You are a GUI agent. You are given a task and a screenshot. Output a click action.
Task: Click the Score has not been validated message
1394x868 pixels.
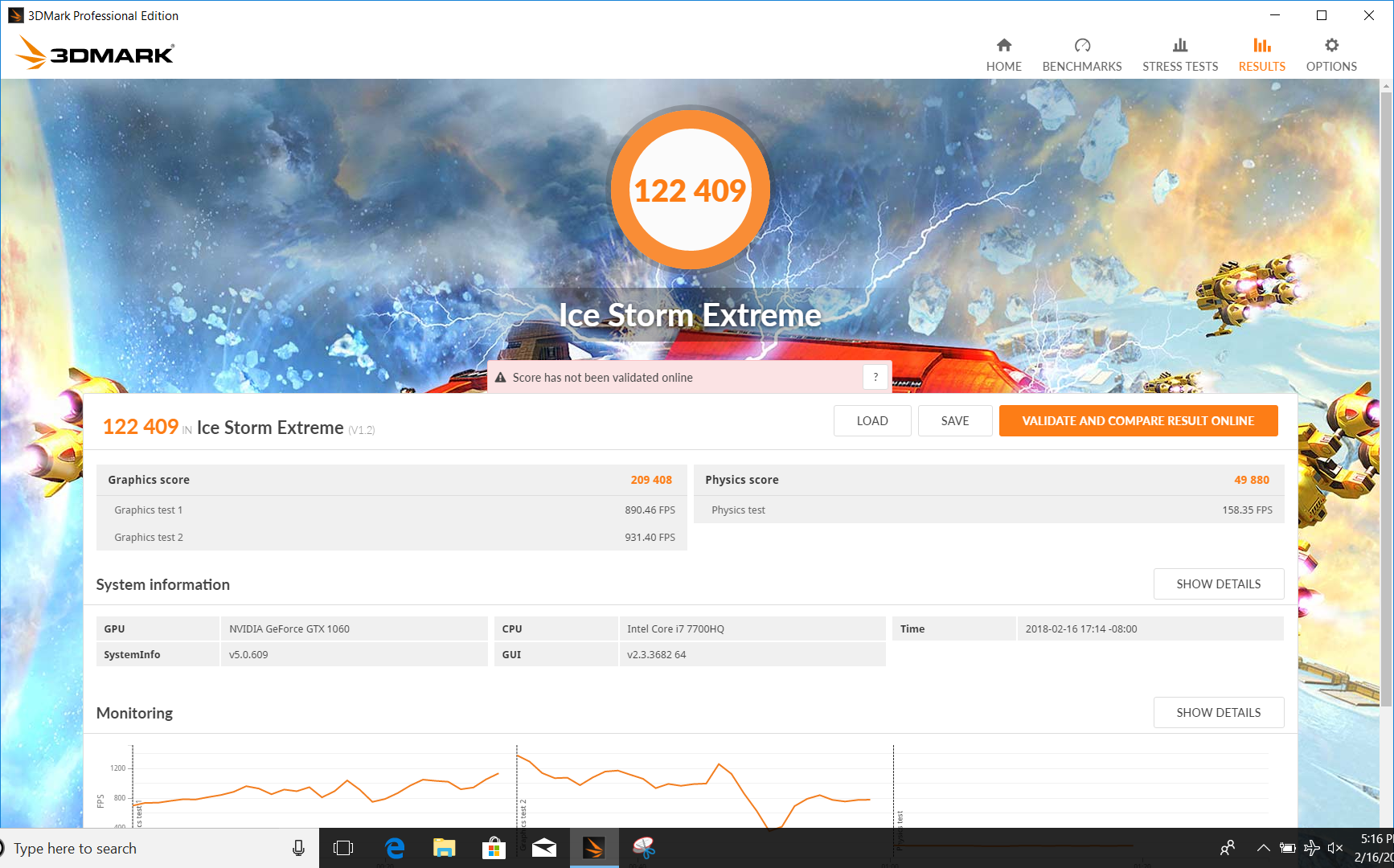(603, 378)
